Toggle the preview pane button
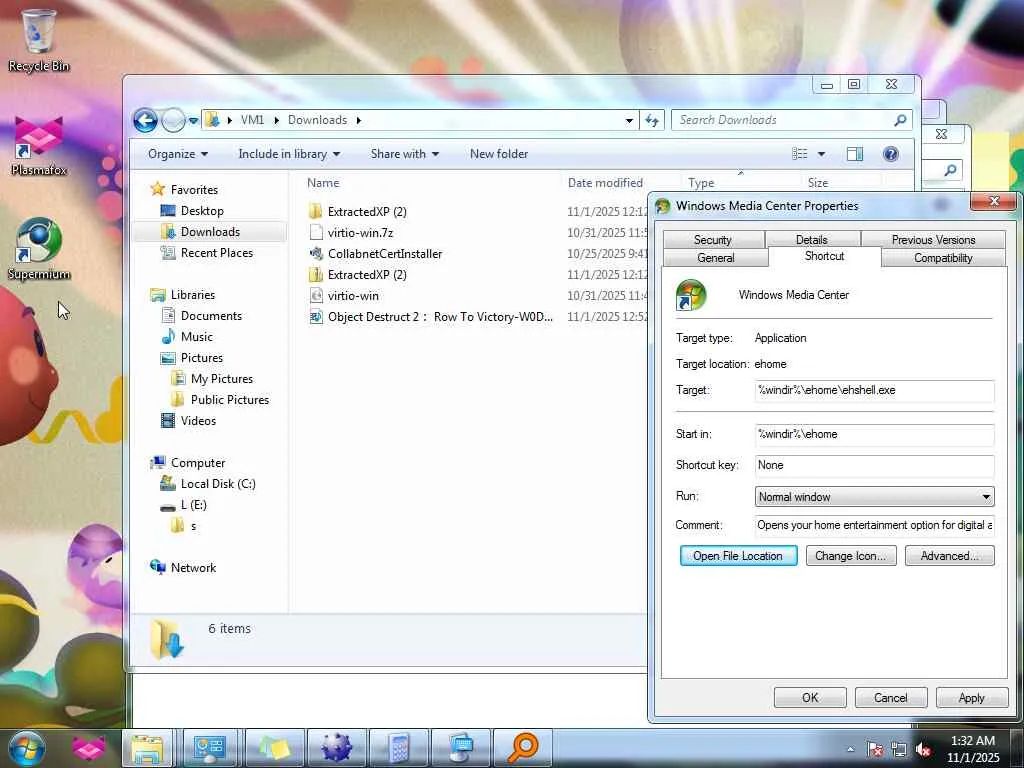The image size is (1024, 768). pyautogui.click(x=854, y=154)
